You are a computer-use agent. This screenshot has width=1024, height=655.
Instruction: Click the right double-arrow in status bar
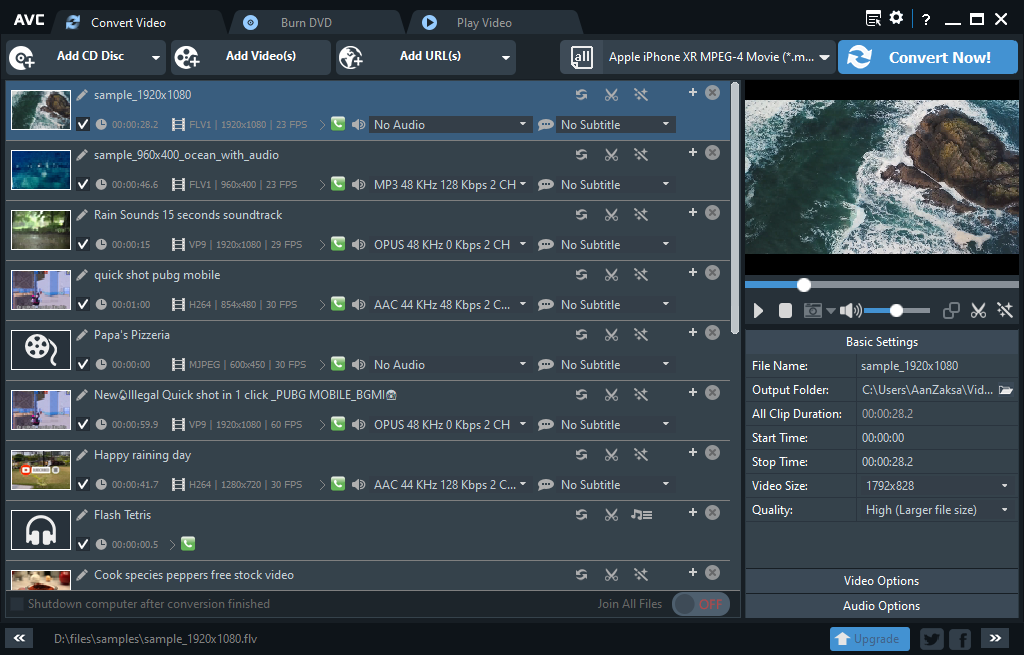click(x=995, y=638)
